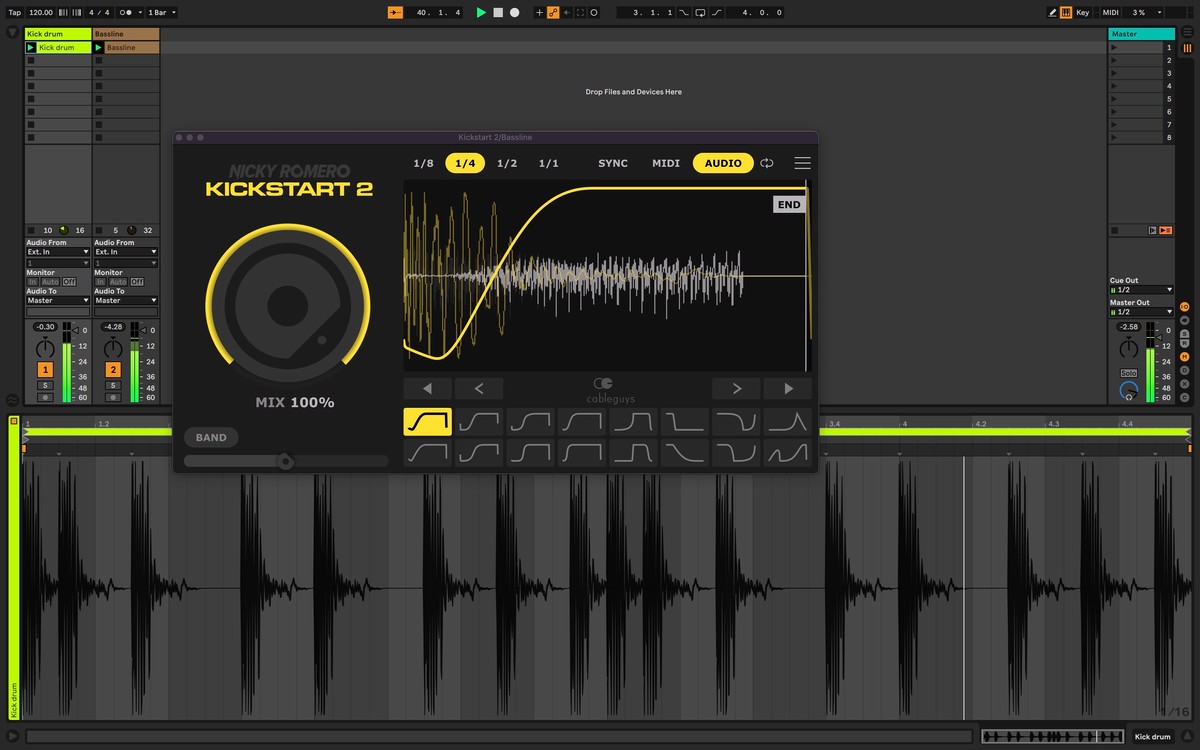Click the transport Stop button

498,13
